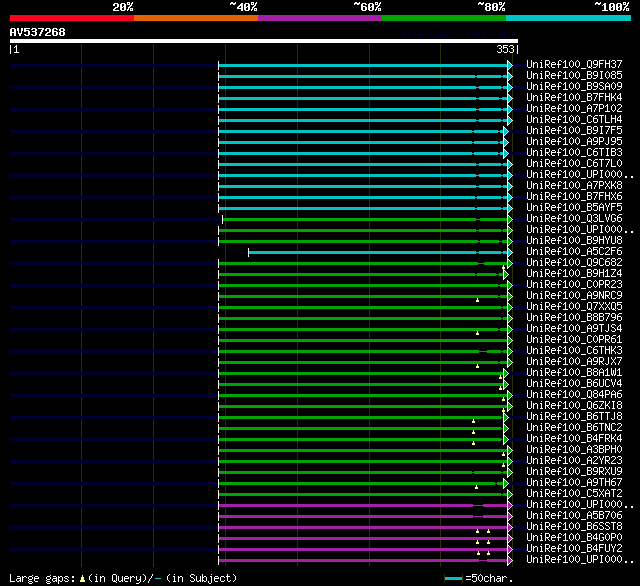Select the UniRef100_Q3LVG6 hit label
This screenshot has height=586, width=640.
[574, 219]
